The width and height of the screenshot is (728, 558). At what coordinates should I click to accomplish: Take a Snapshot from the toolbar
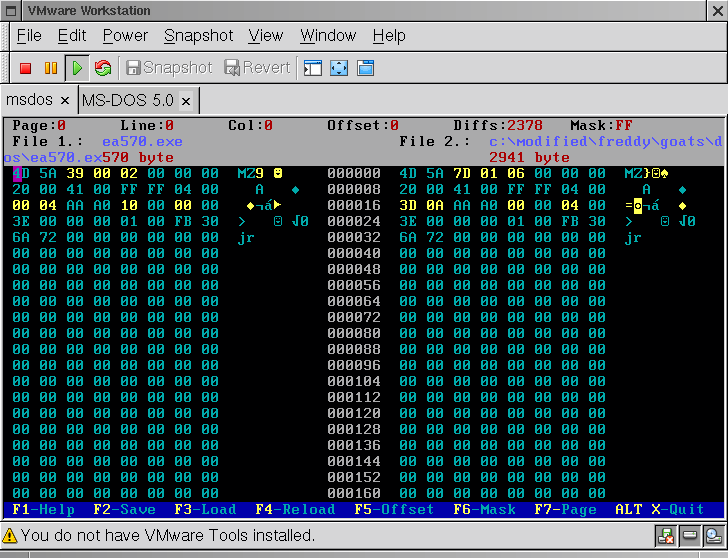(169, 68)
